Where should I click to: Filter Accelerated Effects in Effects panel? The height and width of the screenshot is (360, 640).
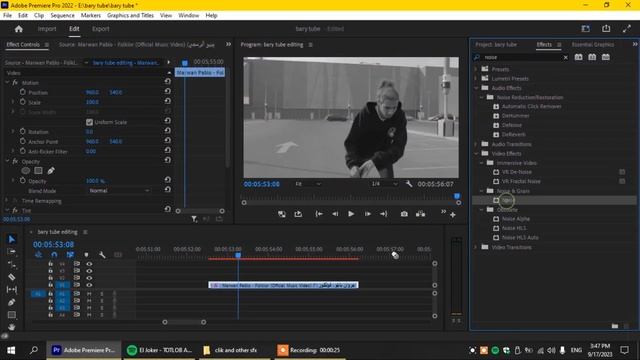pyautogui.click(x=579, y=57)
